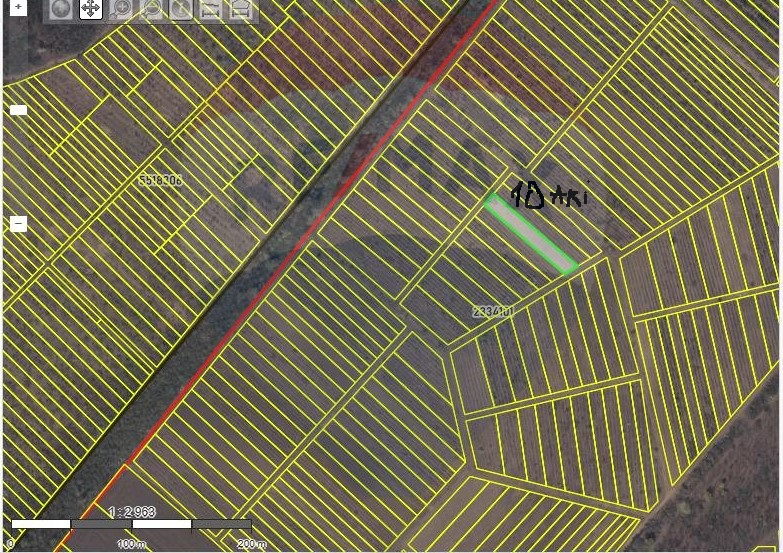This screenshot has height=553, width=783.
Task: Select the measure distance tool
Action: 210,10
